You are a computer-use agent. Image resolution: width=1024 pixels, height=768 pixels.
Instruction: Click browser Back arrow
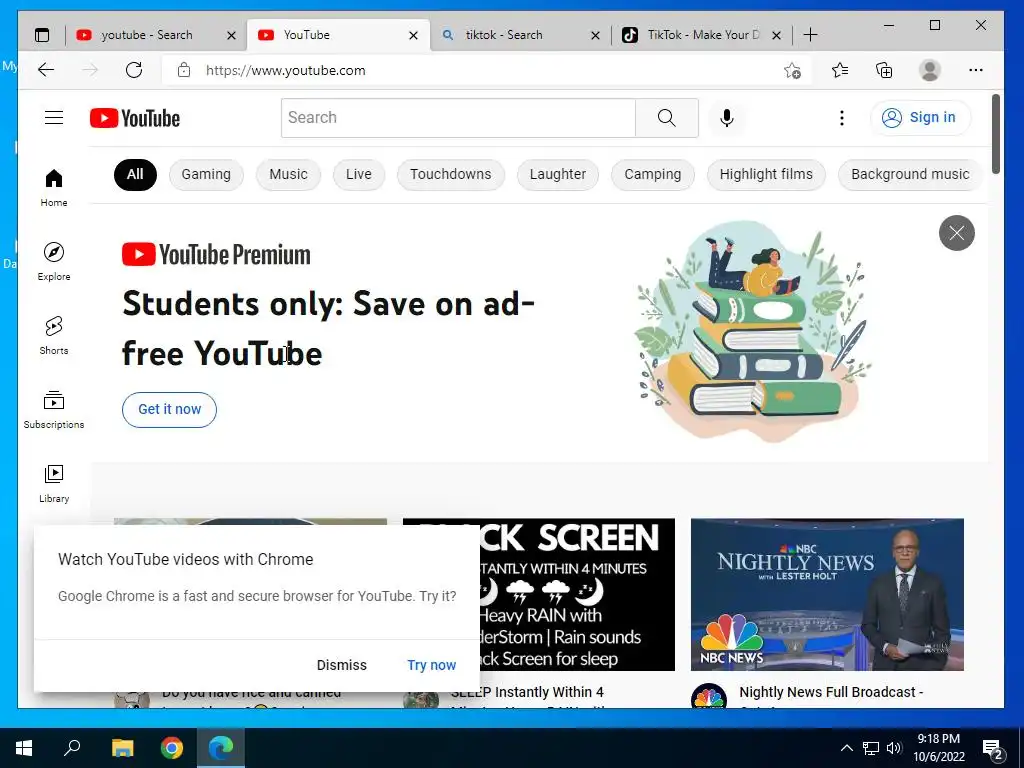[46, 70]
